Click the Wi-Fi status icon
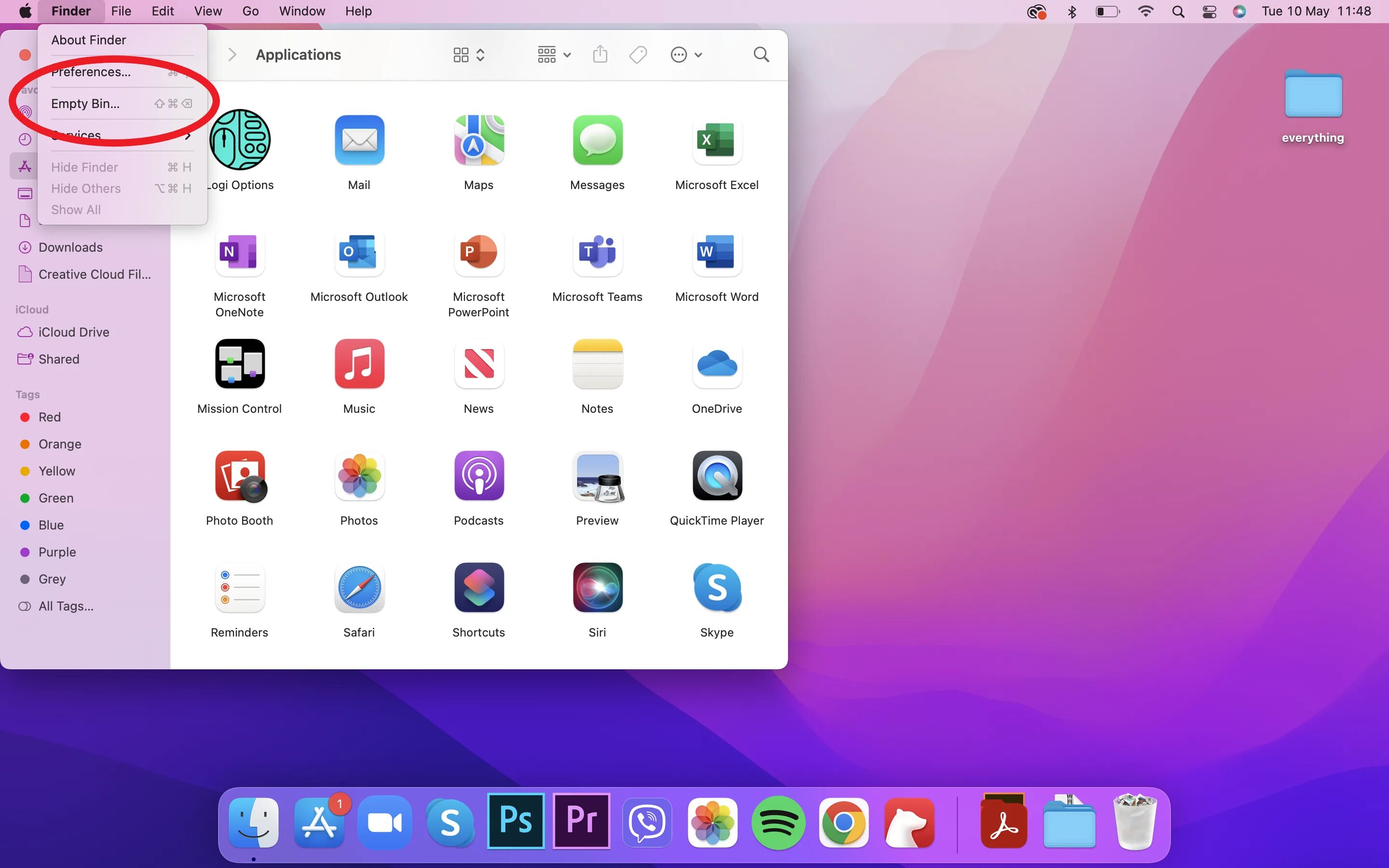The image size is (1389, 868). point(1145,12)
